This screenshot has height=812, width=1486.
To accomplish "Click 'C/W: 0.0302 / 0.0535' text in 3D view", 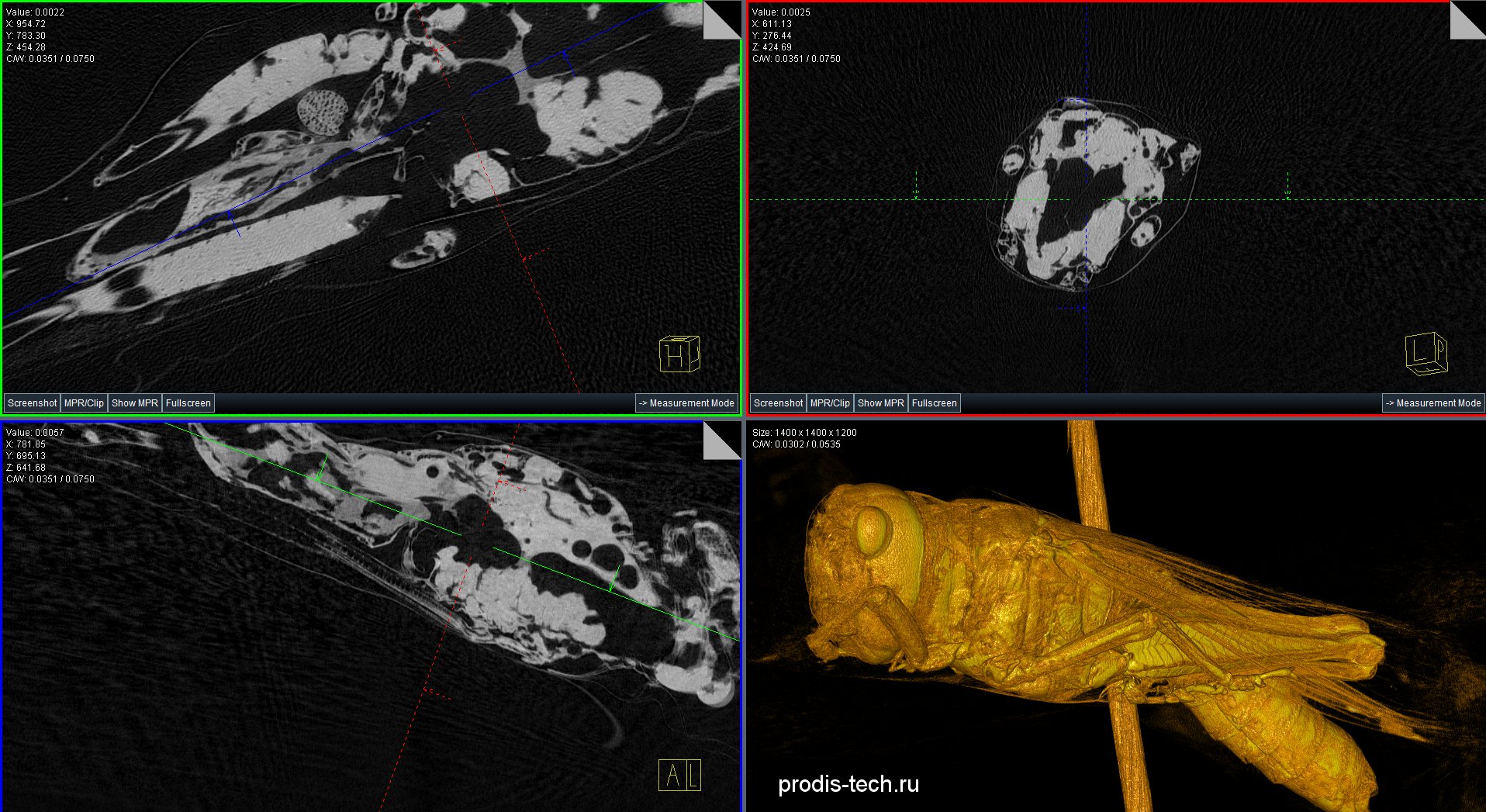I will click(x=797, y=444).
